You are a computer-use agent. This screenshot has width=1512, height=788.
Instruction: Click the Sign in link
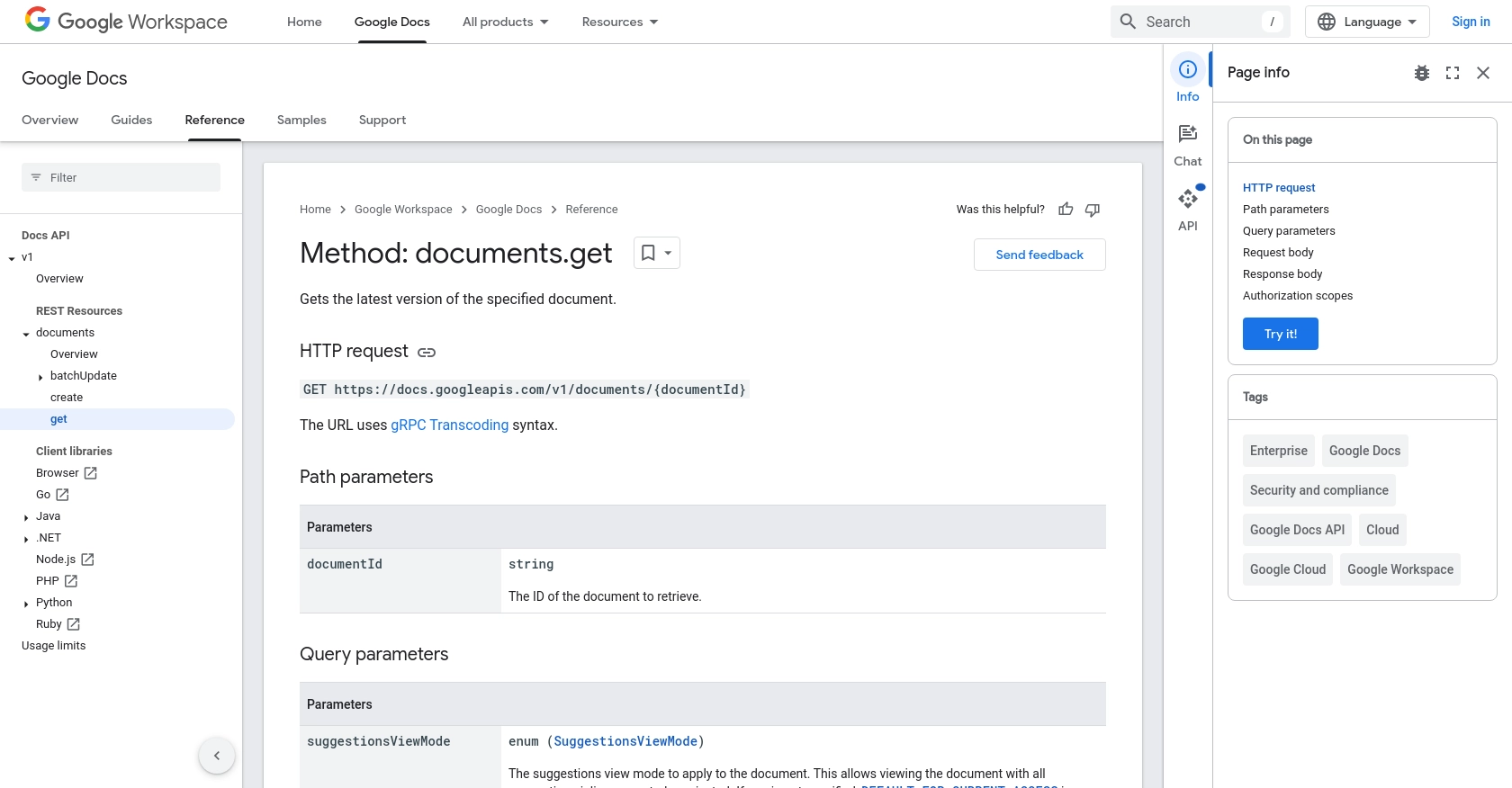(1471, 22)
